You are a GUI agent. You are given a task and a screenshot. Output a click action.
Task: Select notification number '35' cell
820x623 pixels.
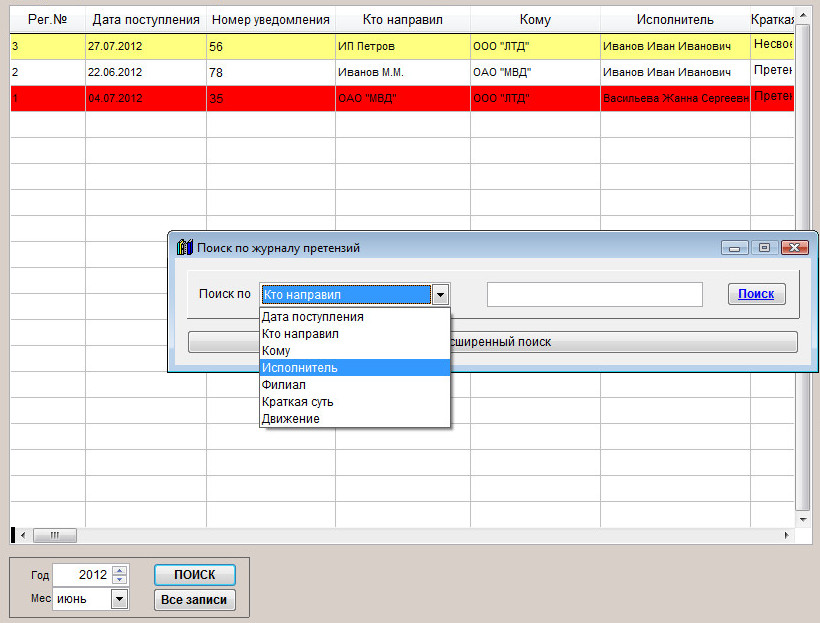click(271, 98)
